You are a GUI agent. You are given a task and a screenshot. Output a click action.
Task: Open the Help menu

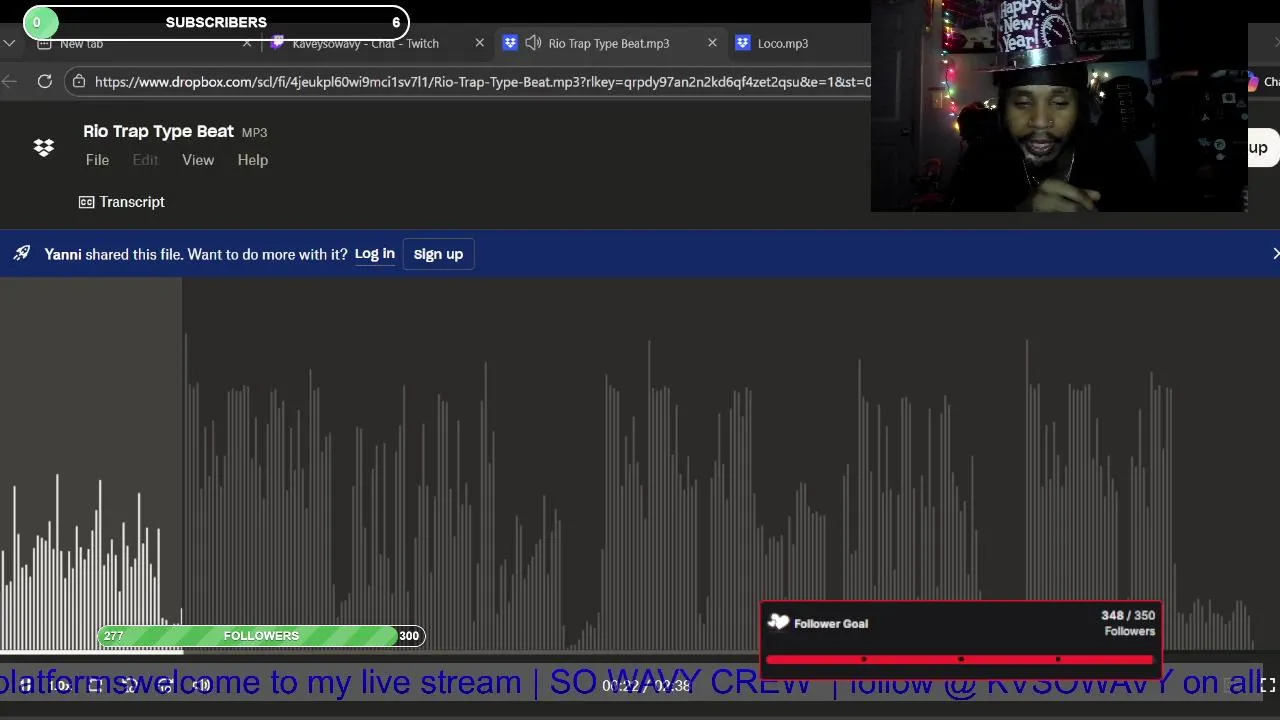(253, 160)
